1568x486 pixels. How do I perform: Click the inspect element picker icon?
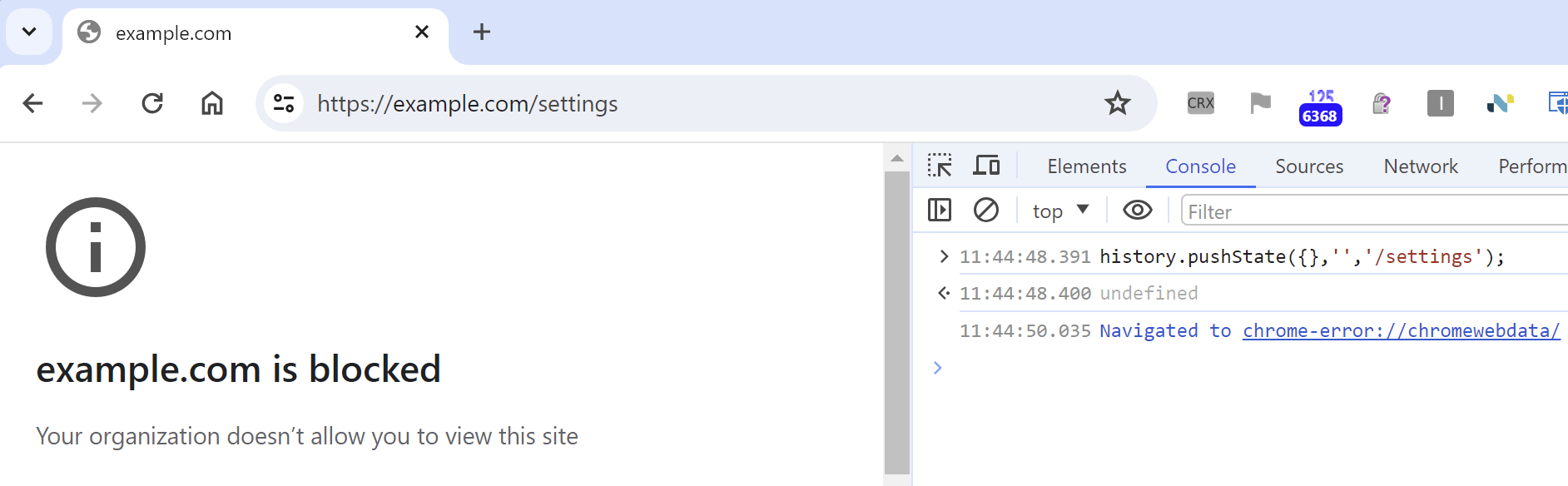940,166
